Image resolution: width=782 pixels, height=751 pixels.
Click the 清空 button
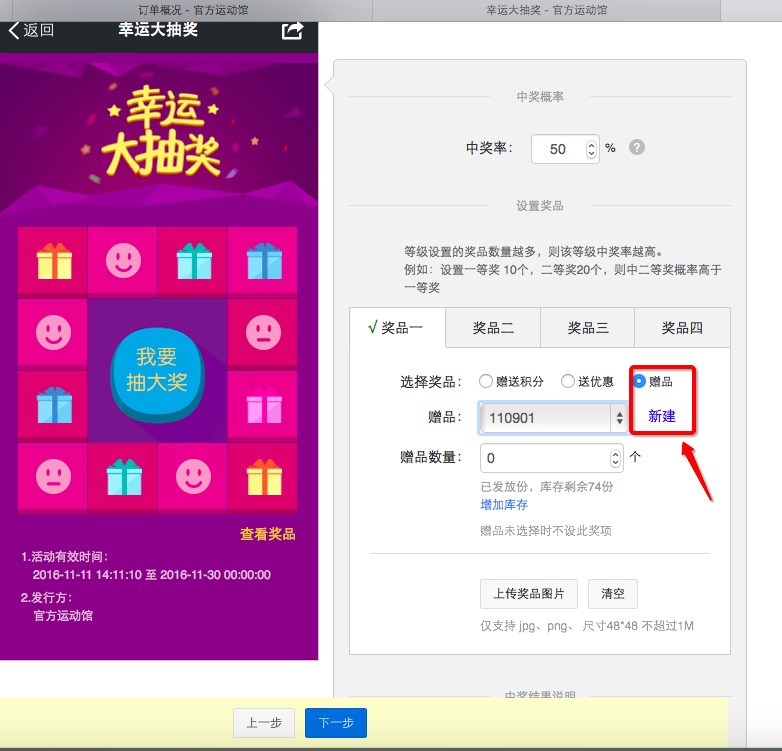click(x=612, y=593)
